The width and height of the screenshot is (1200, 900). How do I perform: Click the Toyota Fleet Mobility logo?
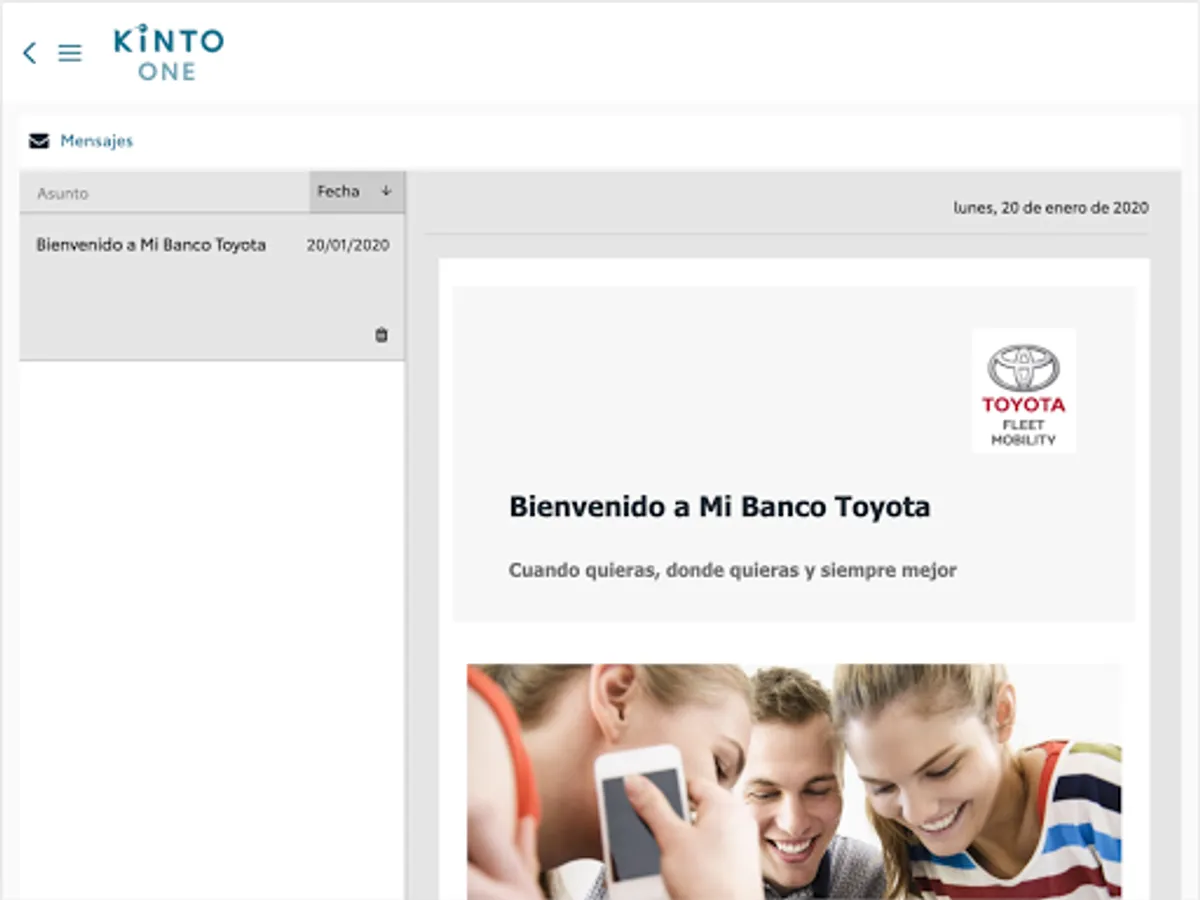coord(1024,391)
